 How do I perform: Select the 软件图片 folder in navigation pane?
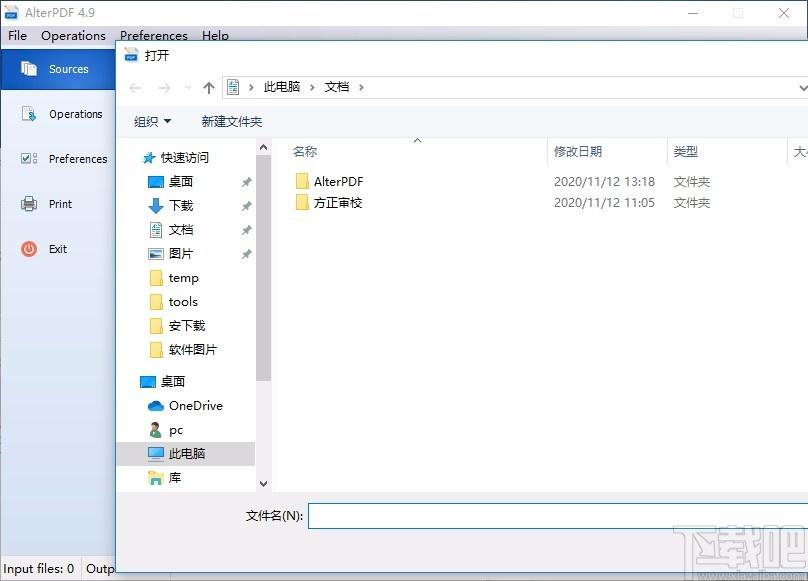193,350
